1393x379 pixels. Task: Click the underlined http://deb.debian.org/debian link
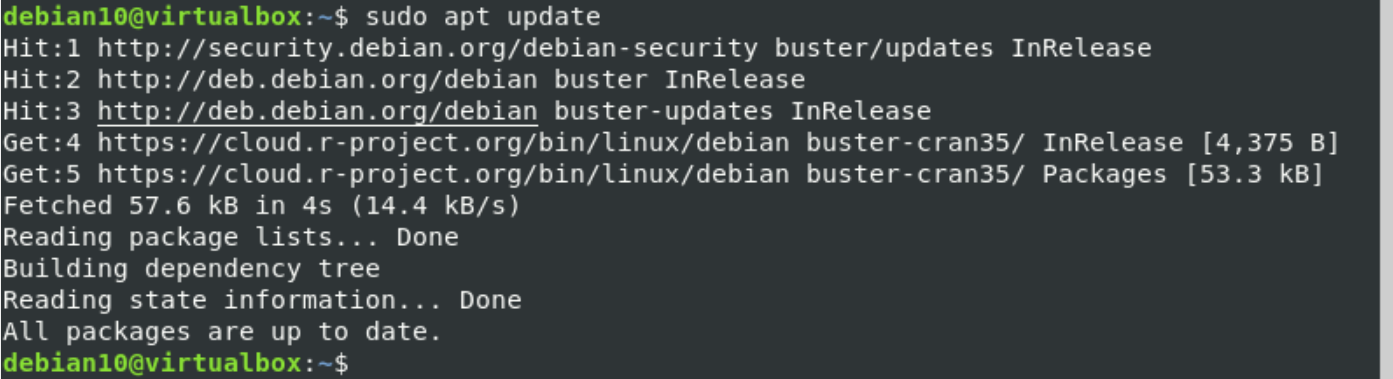coord(318,111)
